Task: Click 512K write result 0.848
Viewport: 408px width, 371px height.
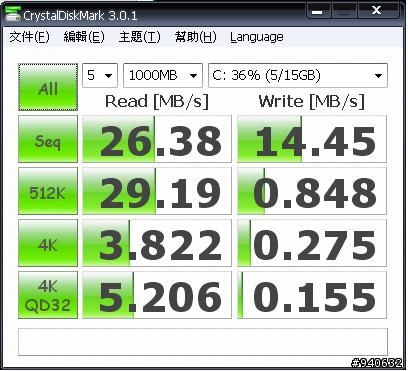Action: pos(312,191)
